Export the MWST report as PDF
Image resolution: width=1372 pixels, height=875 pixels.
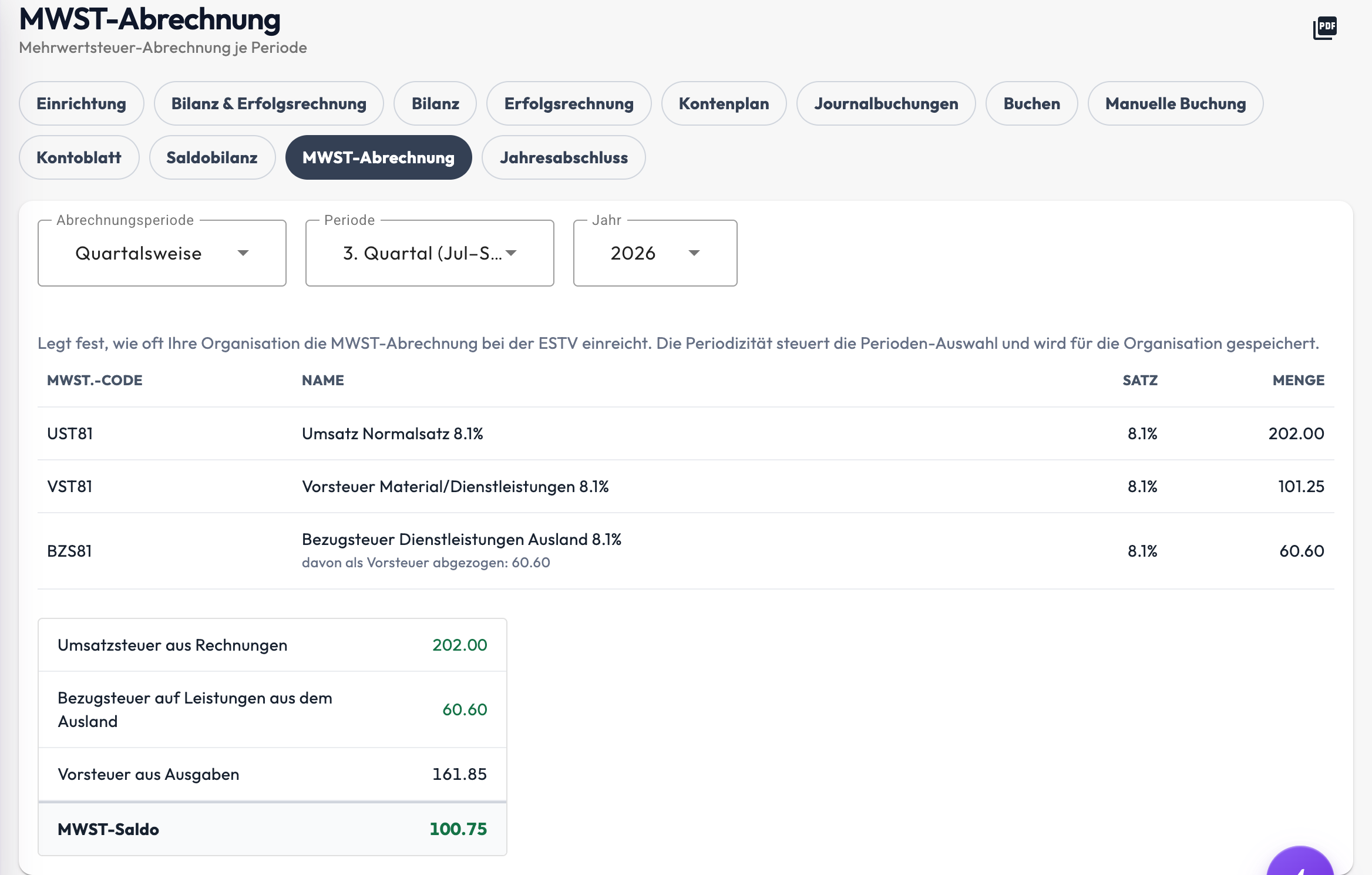(x=1324, y=28)
